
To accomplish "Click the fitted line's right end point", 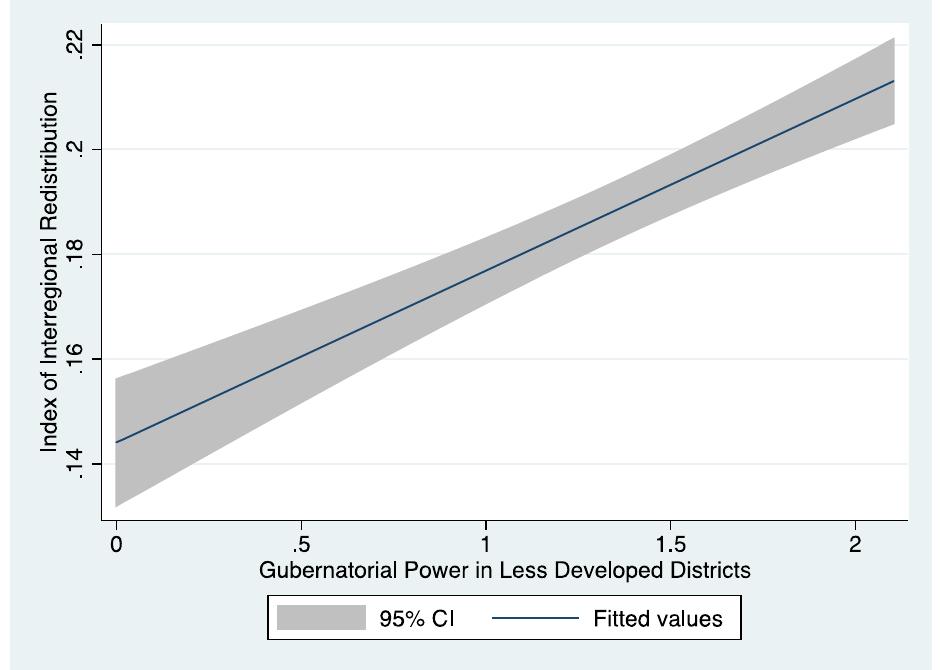I will (x=892, y=81).
